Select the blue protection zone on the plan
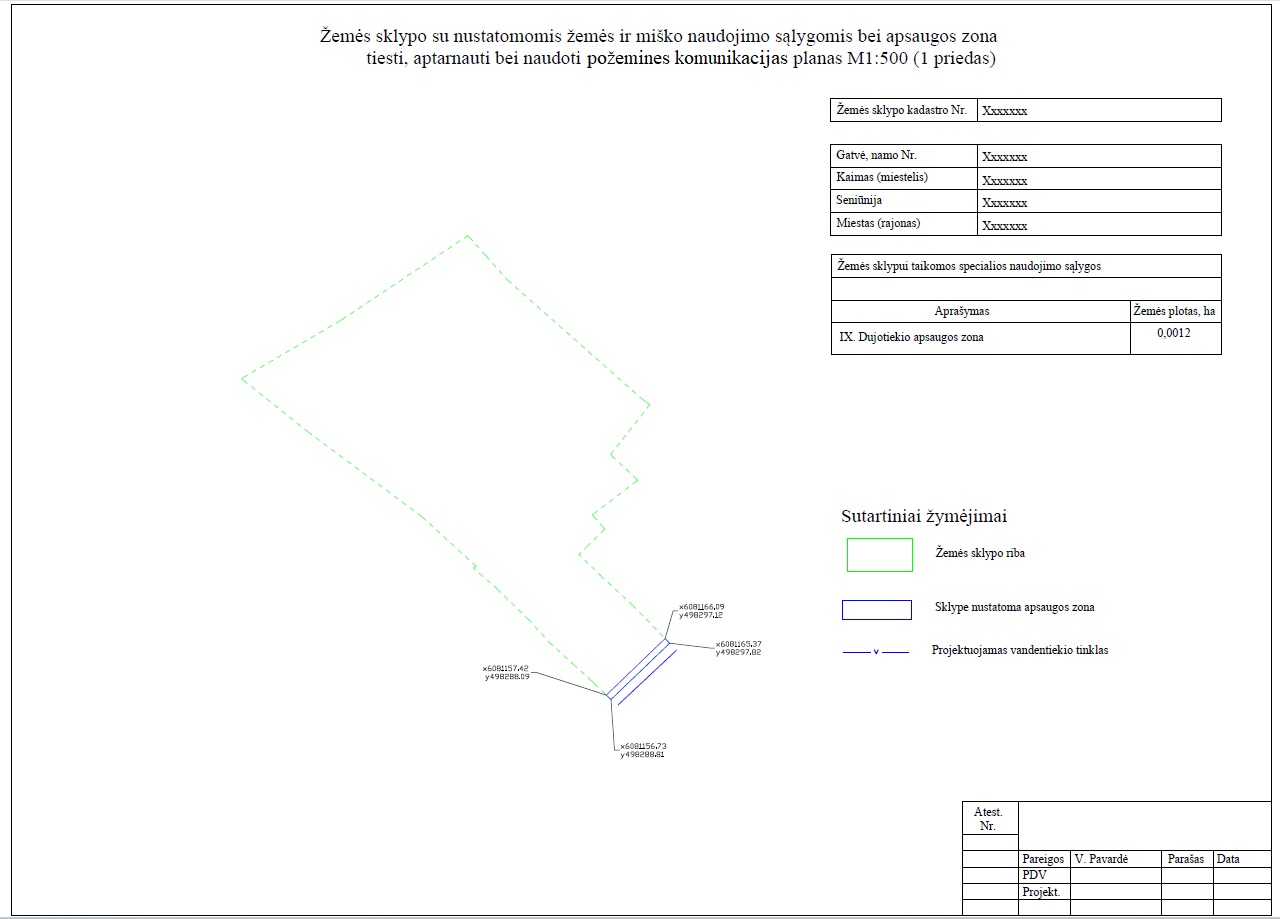1280x919 pixels. 638,668
